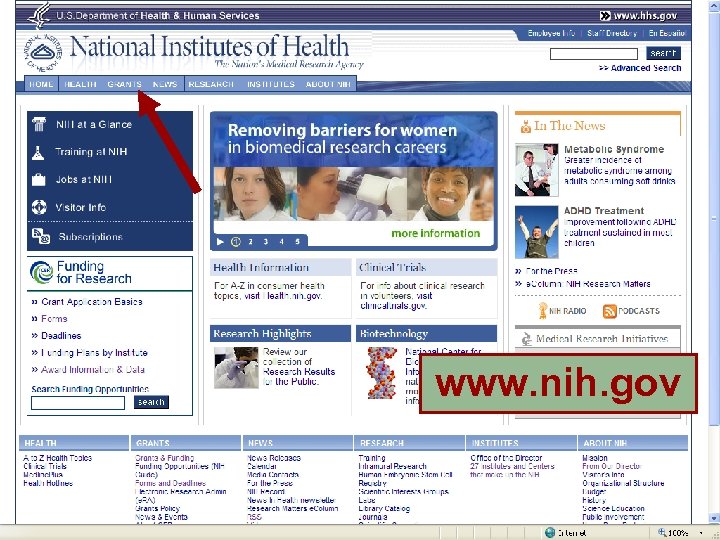The width and height of the screenshot is (720, 540).
Task: Click the NIH Radio icon
Action: click(543, 311)
